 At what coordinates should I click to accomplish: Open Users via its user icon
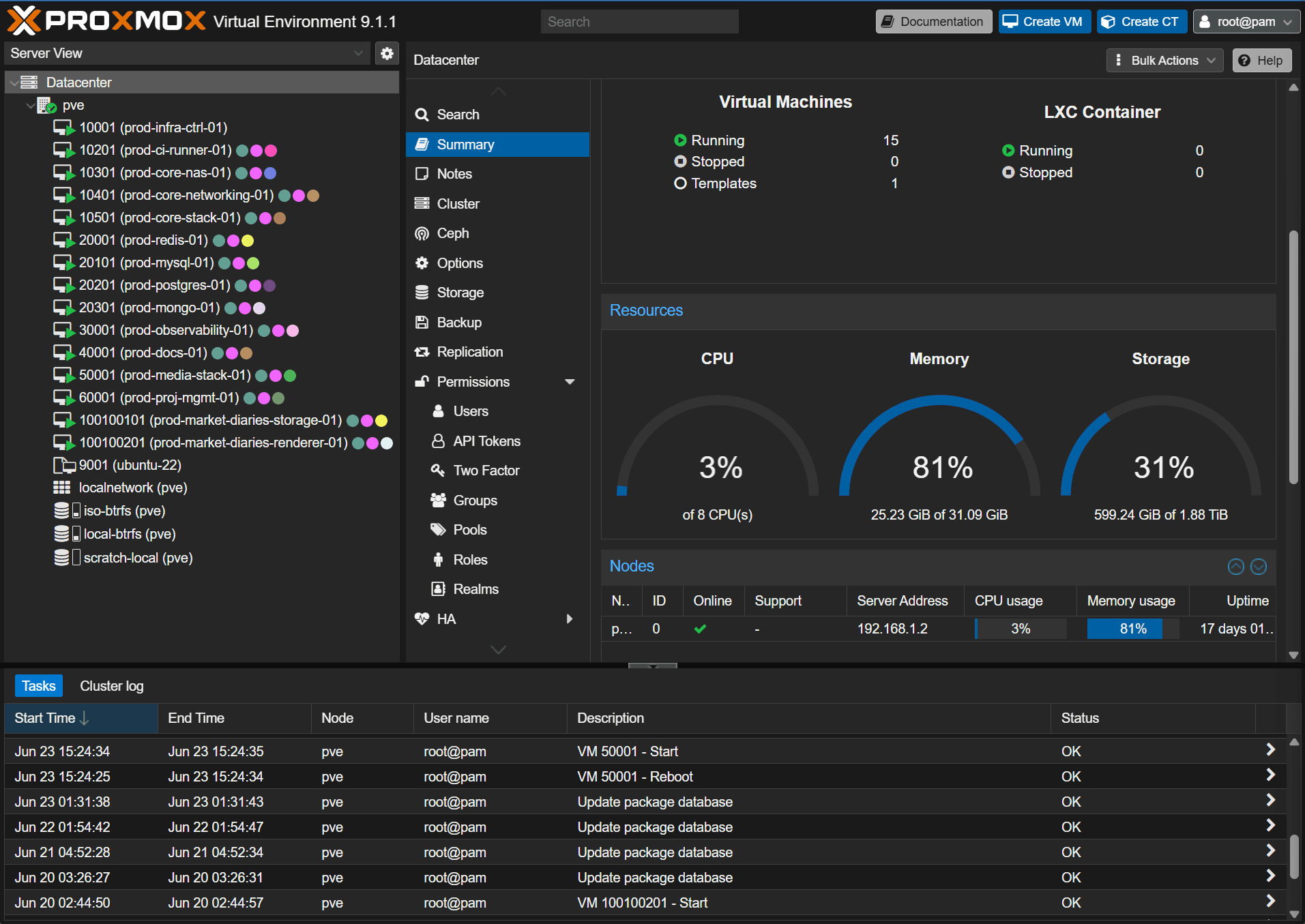pyautogui.click(x=439, y=411)
